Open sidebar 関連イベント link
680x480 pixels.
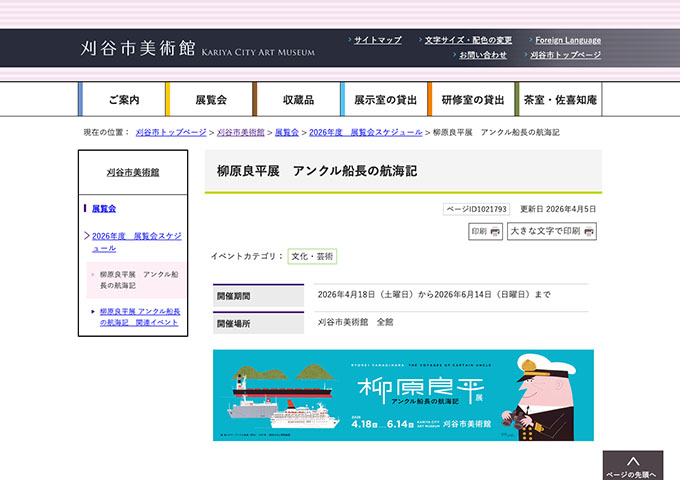(140, 317)
